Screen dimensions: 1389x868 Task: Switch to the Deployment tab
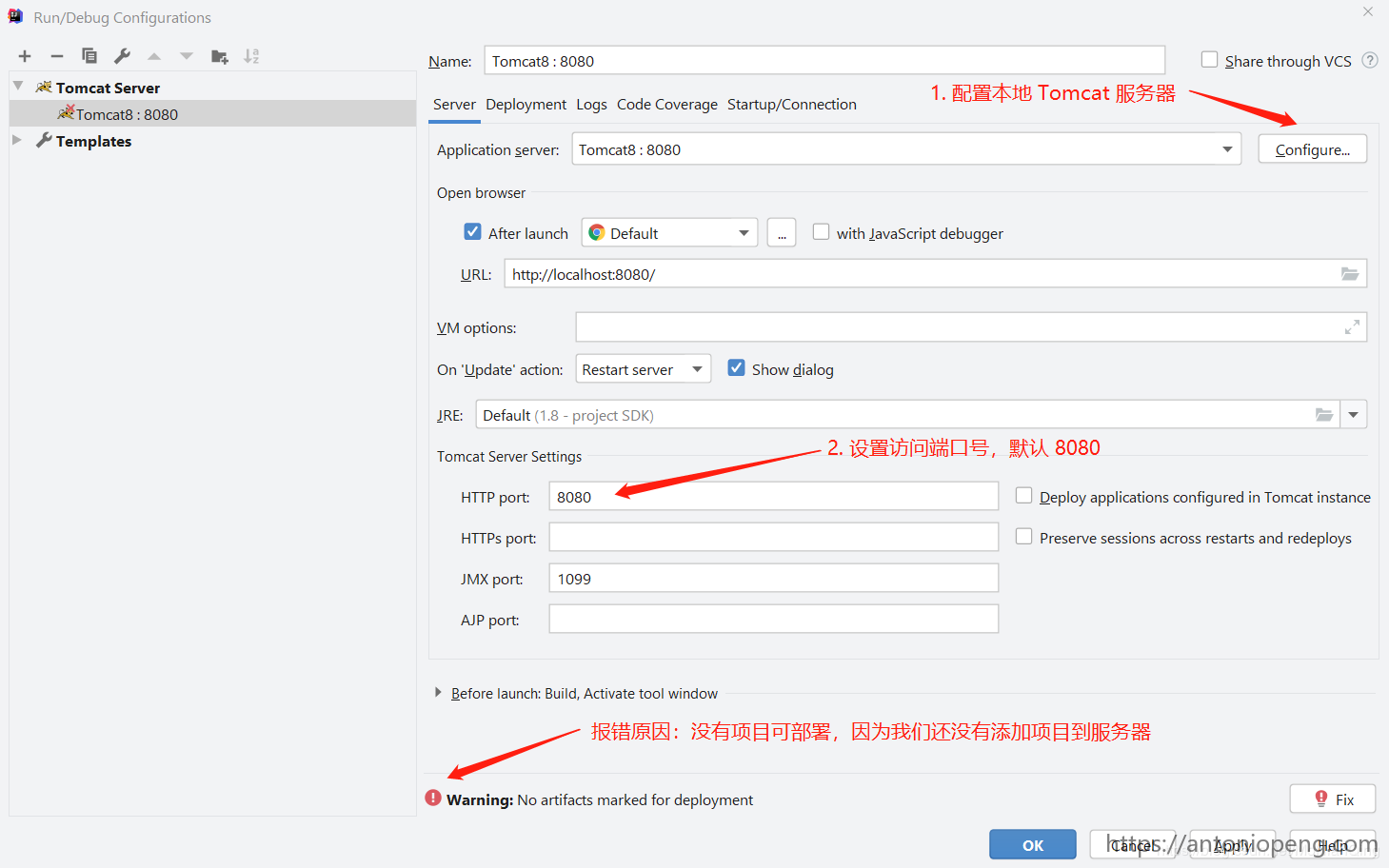click(526, 104)
